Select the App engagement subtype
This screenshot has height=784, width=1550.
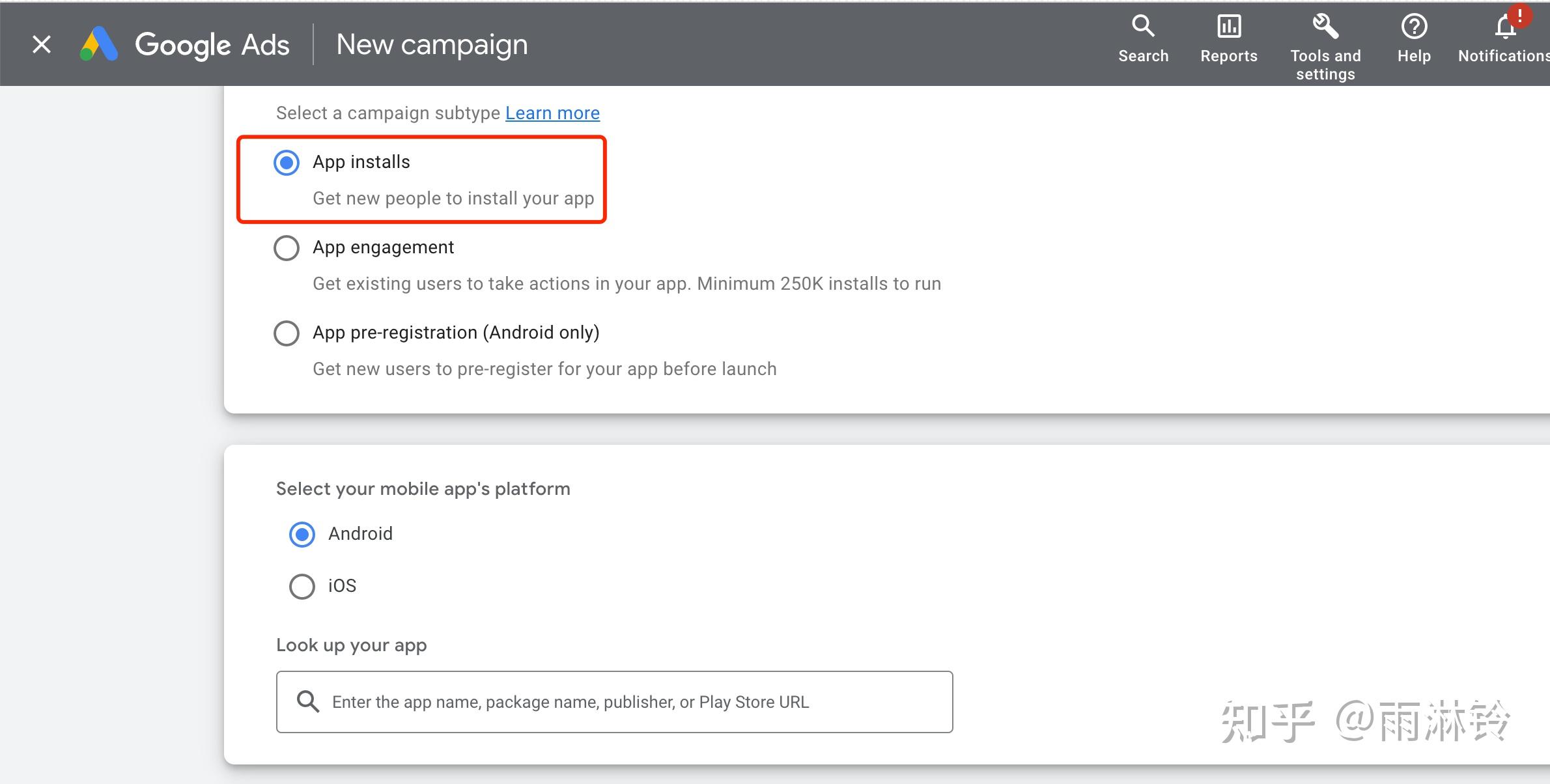point(287,247)
